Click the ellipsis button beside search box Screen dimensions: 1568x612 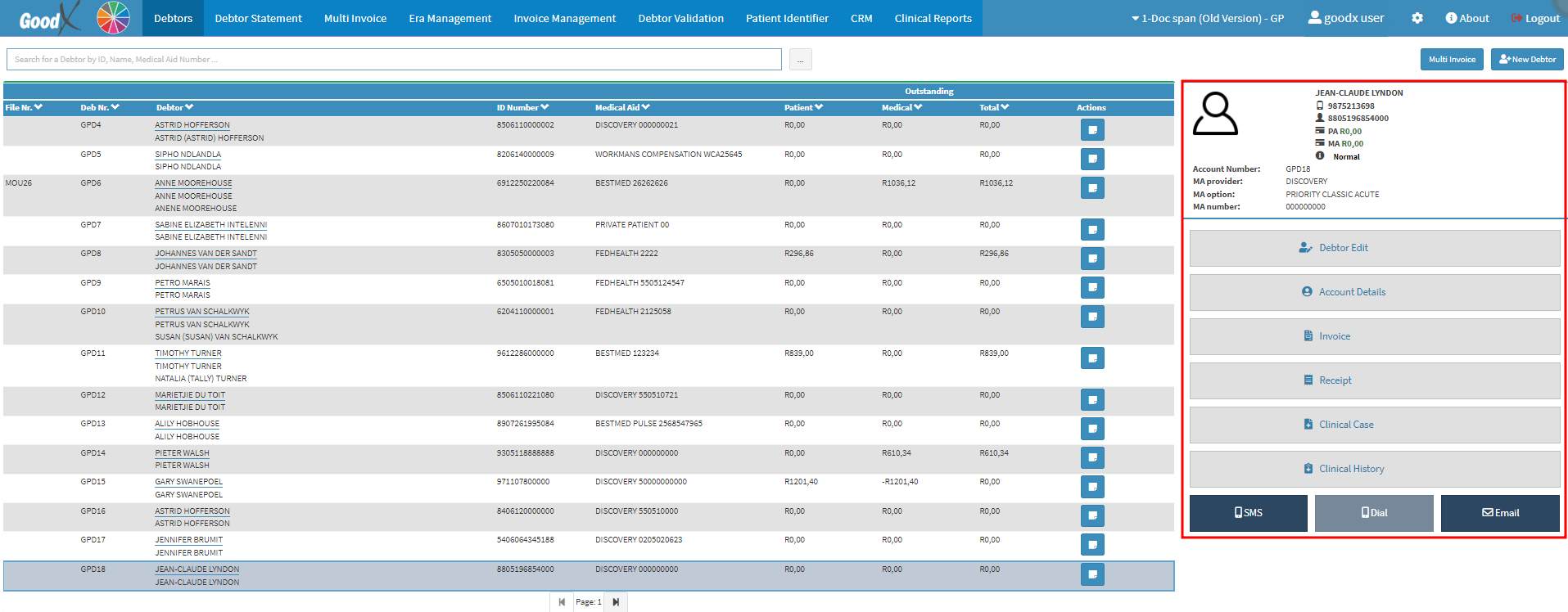[801, 59]
